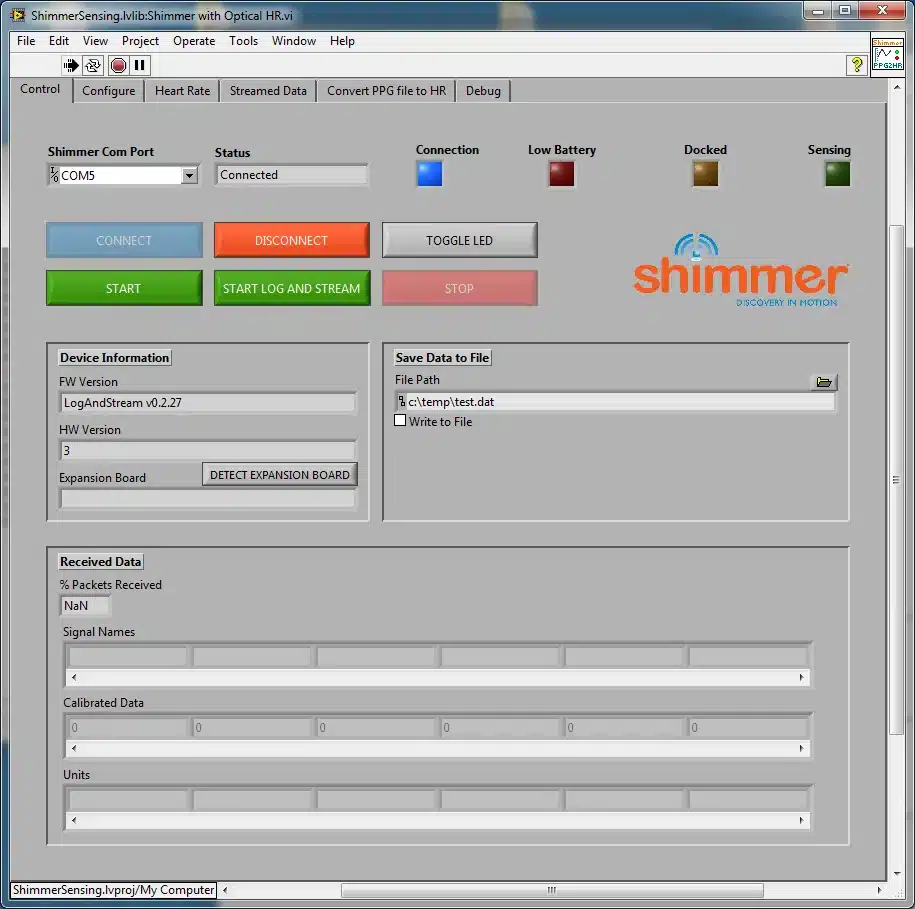The image size is (915, 909).
Task: Click the green Sensing indicator LED
Action: pos(837,174)
